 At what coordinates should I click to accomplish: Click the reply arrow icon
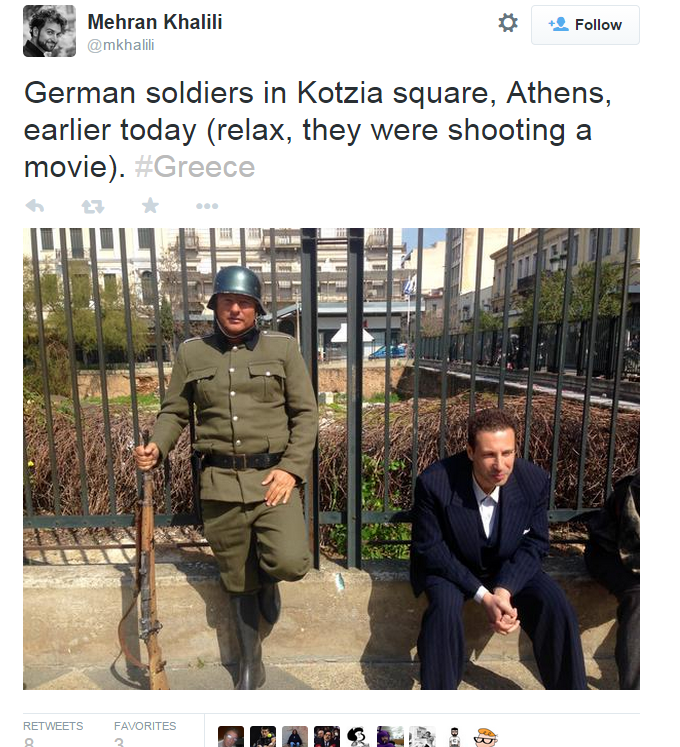pos(35,206)
